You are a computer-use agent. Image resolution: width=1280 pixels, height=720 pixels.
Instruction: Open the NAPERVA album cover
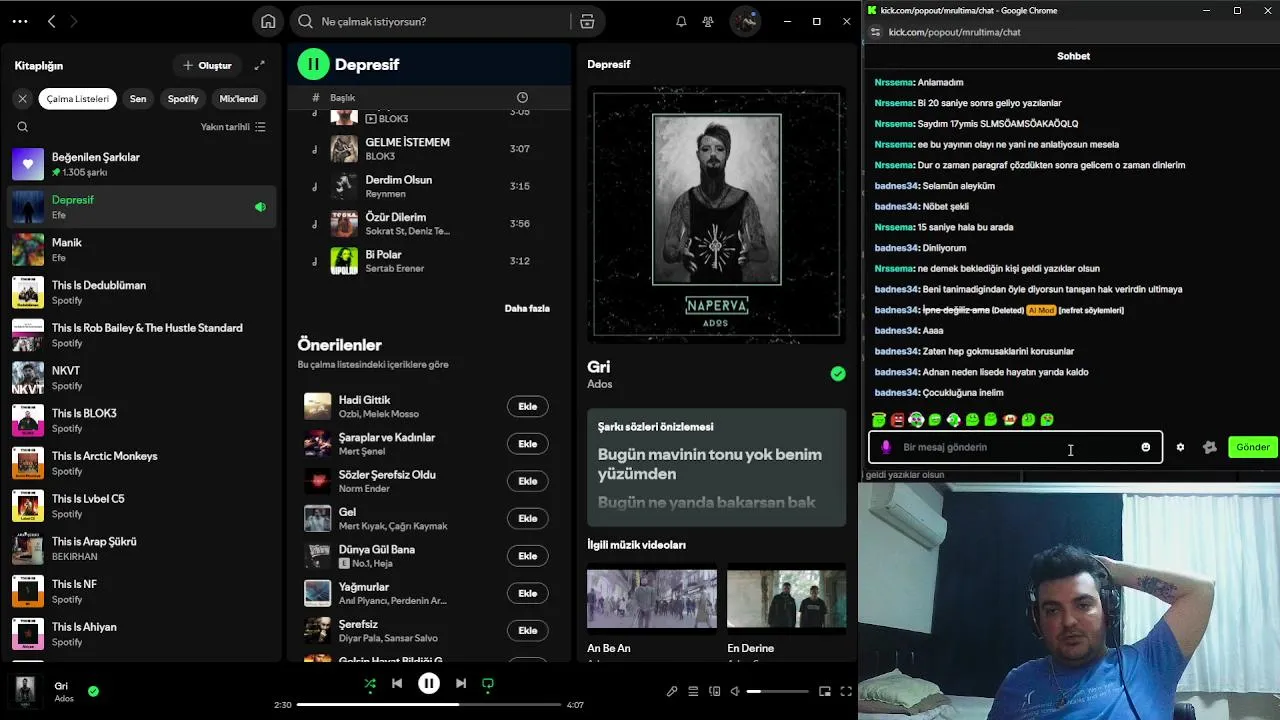pos(716,214)
